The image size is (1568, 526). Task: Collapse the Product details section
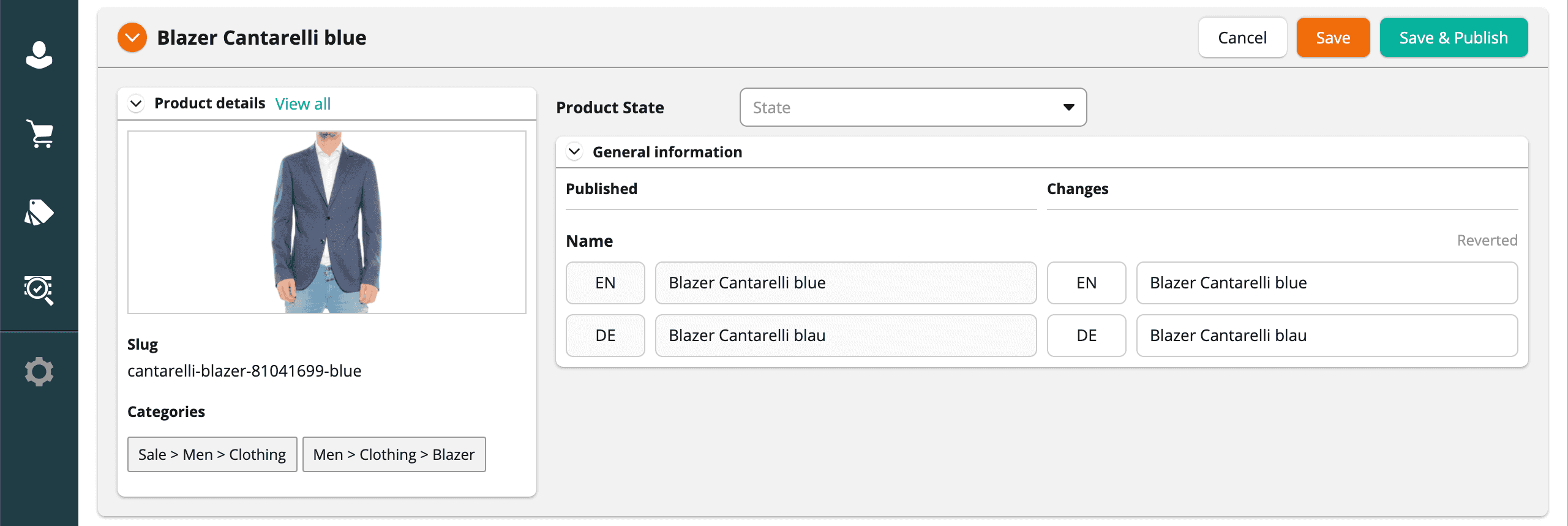(137, 103)
